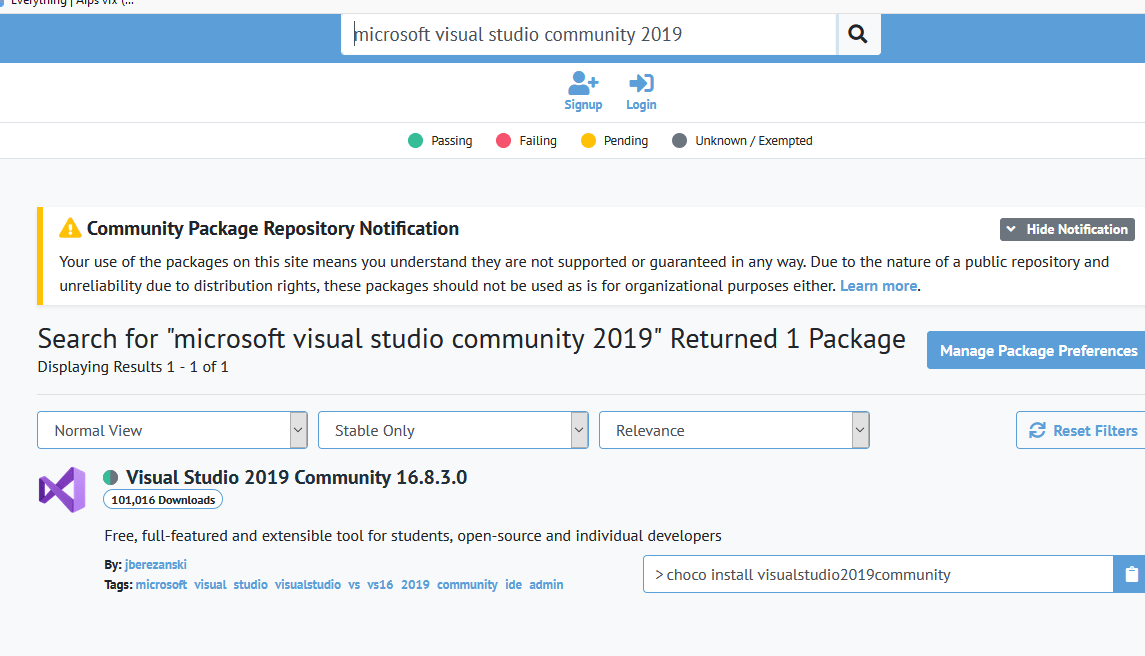Screen dimensions: 1145x656
Task: Open the Normal View dropdown
Action: coord(172,430)
